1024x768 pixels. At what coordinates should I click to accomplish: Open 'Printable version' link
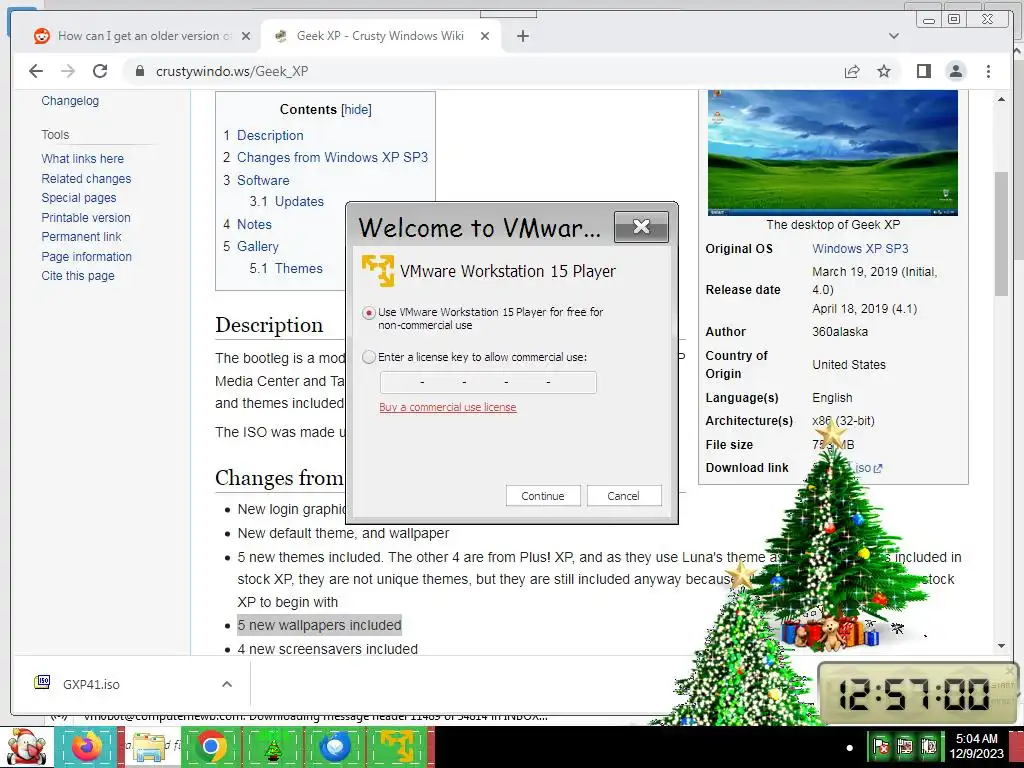coord(86,217)
